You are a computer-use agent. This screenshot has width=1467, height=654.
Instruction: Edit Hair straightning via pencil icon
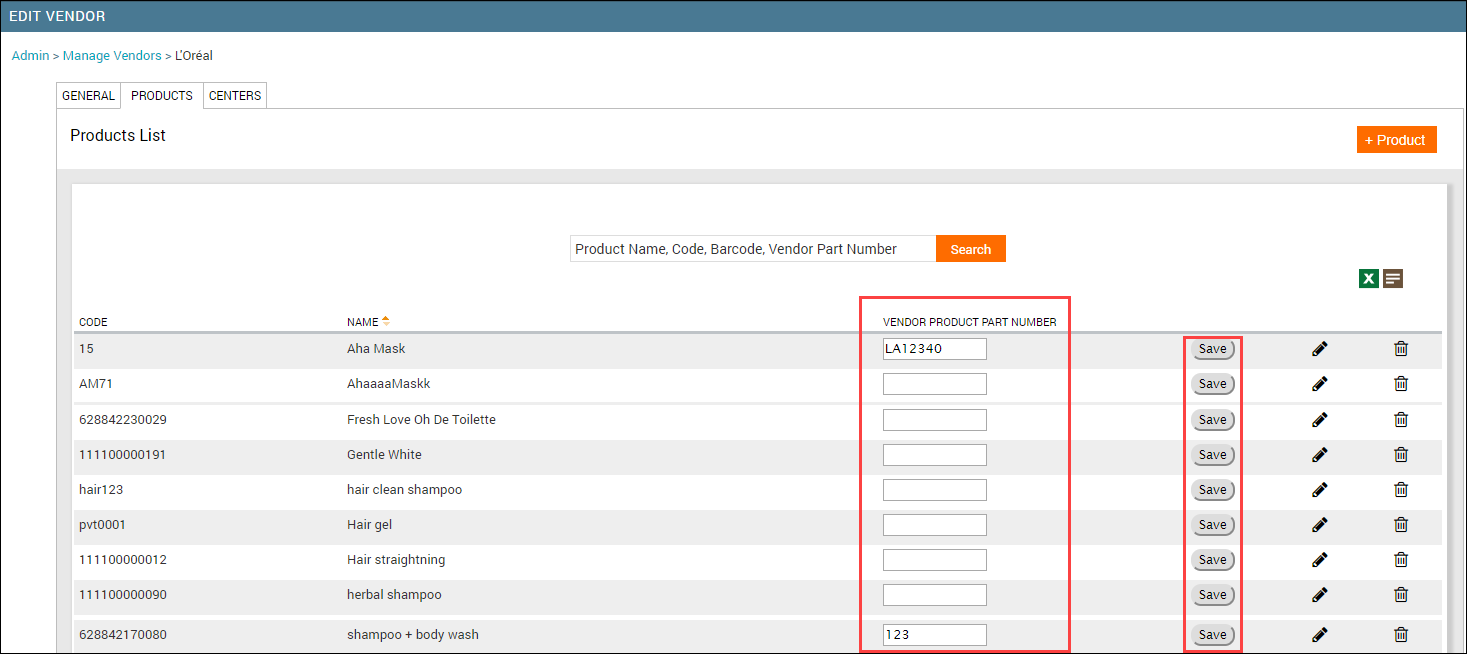pos(1319,559)
